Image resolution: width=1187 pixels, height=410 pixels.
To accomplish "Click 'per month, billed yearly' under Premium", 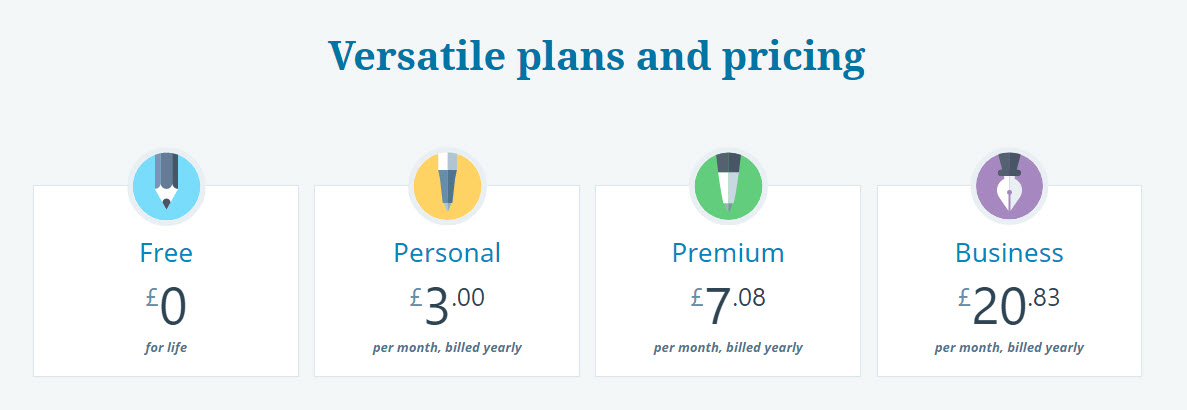I will pos(728,348).
